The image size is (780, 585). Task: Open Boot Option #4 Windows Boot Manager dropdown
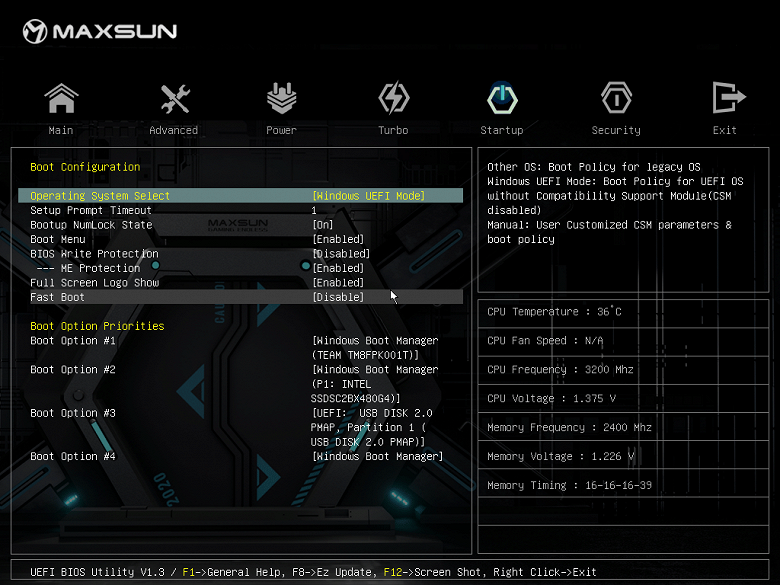[x=378, y=456]
